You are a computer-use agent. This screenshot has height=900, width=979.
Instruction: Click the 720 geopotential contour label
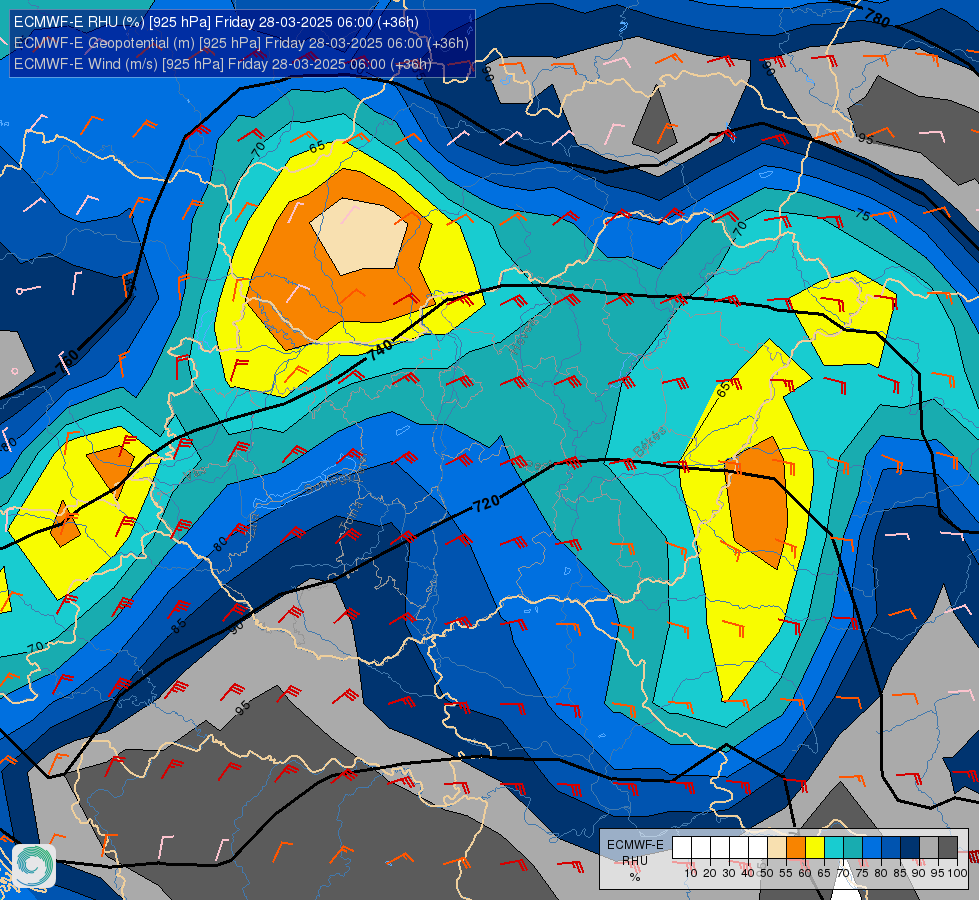pos(486,503)
